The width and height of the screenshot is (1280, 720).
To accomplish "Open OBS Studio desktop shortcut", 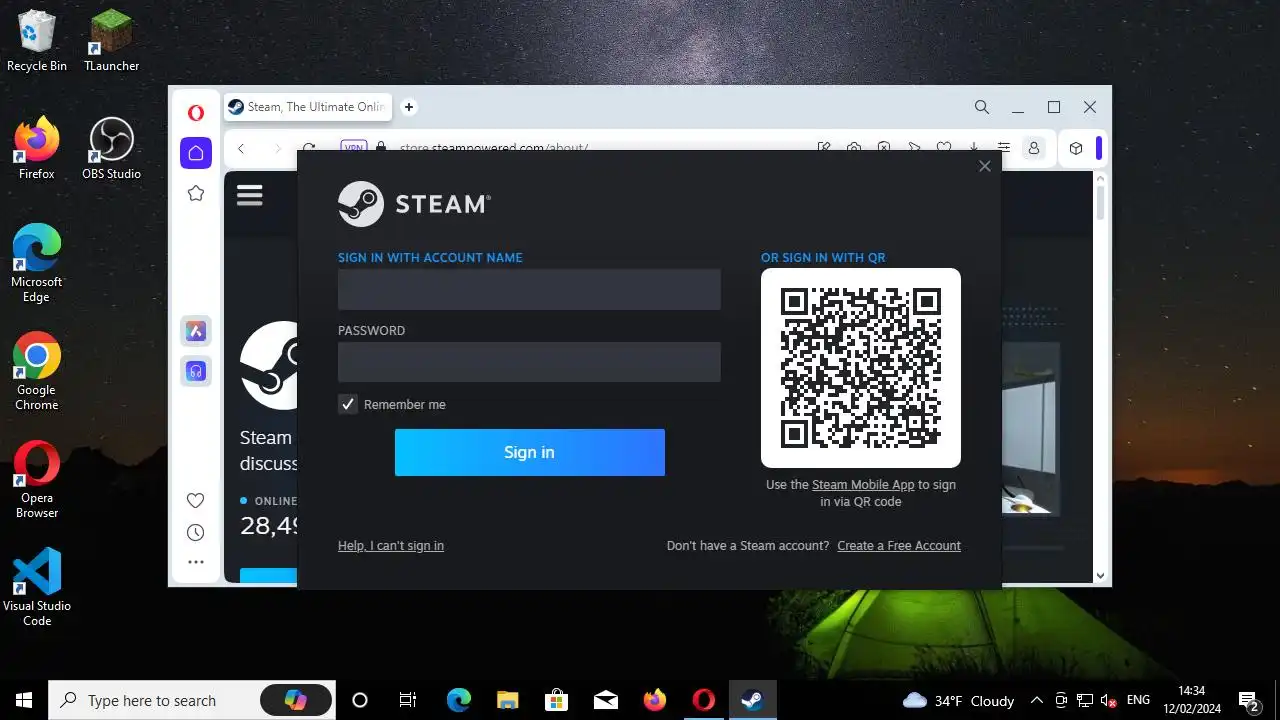I will (x=112, y=149).
